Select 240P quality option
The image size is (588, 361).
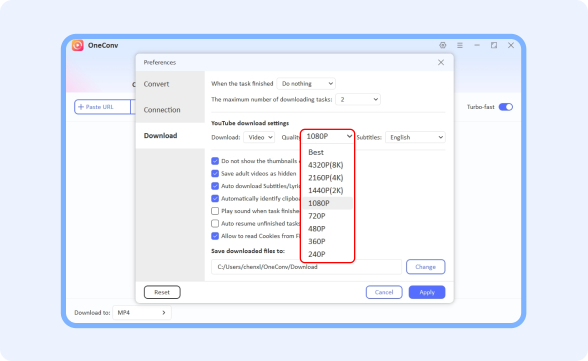tap(327, 254)
